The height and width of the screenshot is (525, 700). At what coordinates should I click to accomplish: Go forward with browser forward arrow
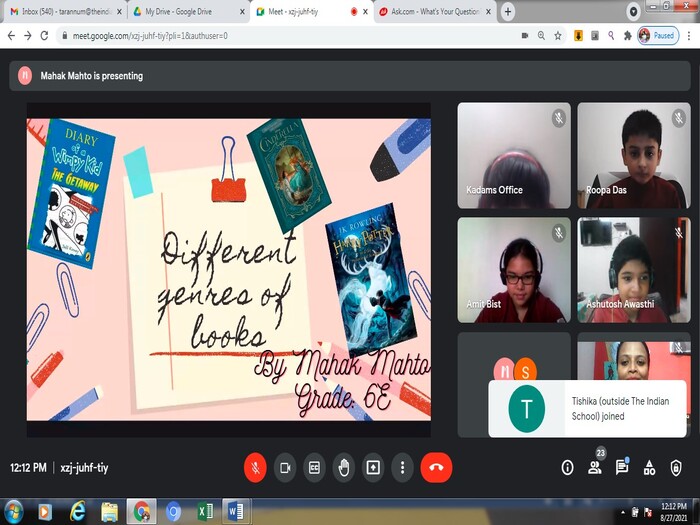coord(28,36)
